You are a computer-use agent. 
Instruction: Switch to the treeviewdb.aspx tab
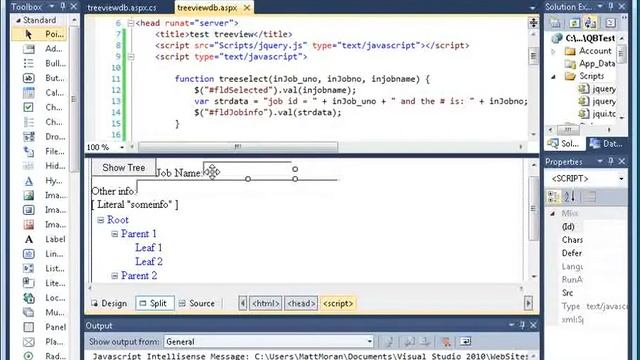[x=207, y=8]
